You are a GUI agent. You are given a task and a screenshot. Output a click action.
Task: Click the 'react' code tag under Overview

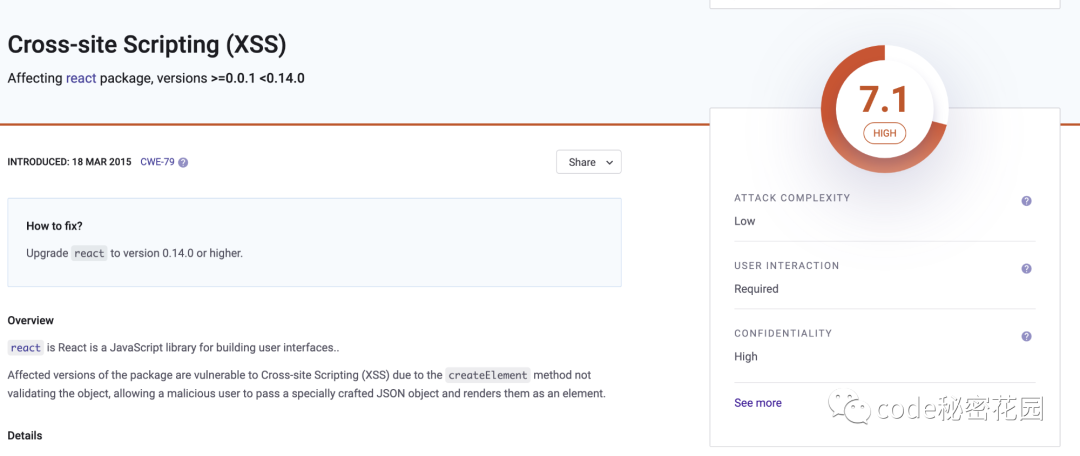pos(26,348)
